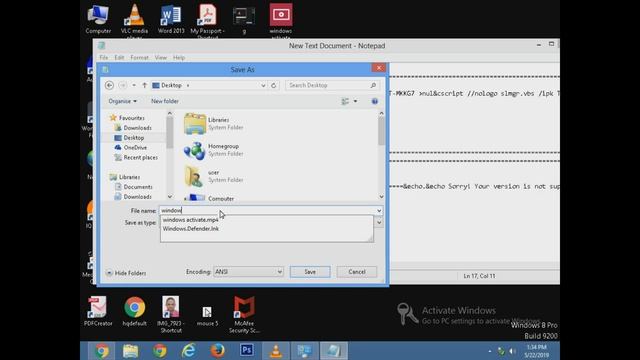Select the Computer item in file list

click(x=221, y=199)
